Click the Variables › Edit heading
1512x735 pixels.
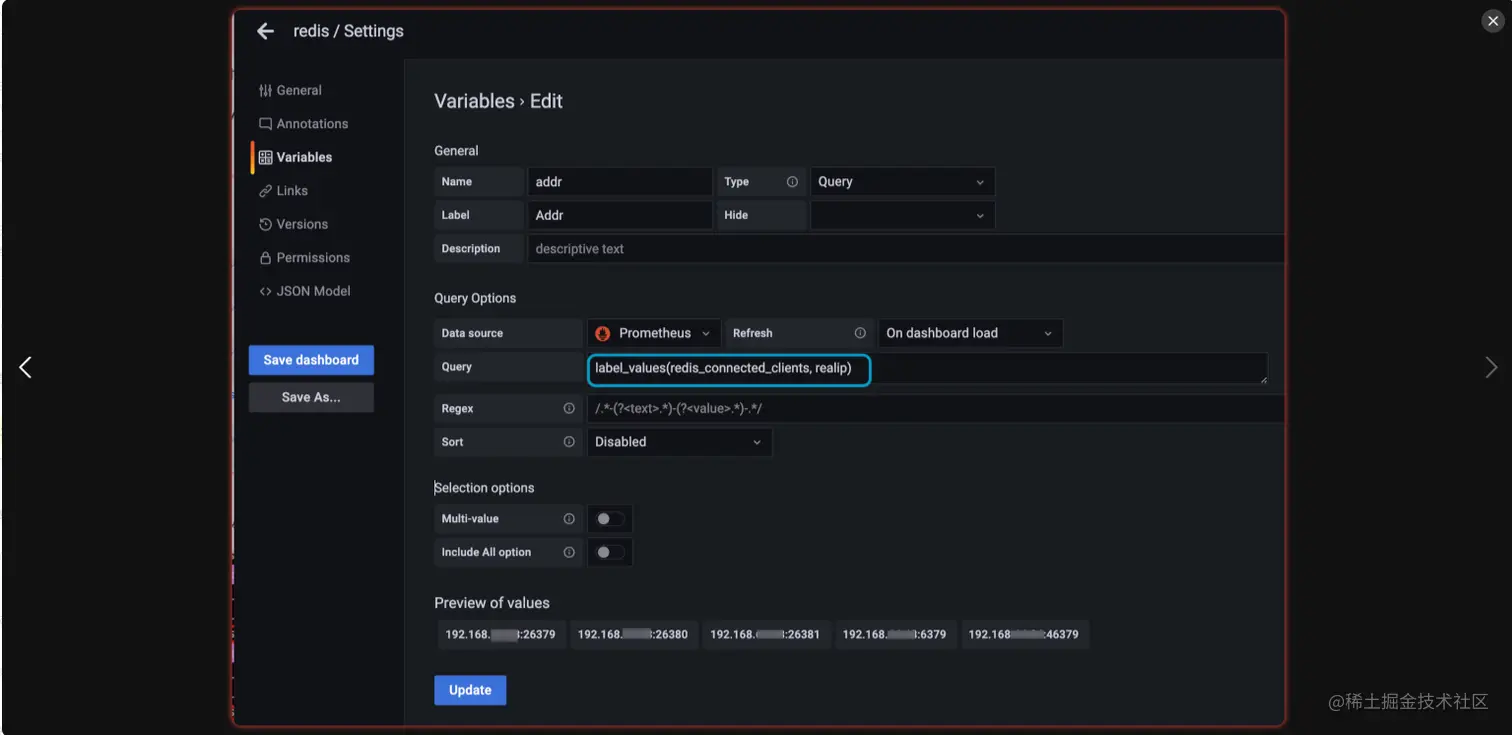(498, 101)
